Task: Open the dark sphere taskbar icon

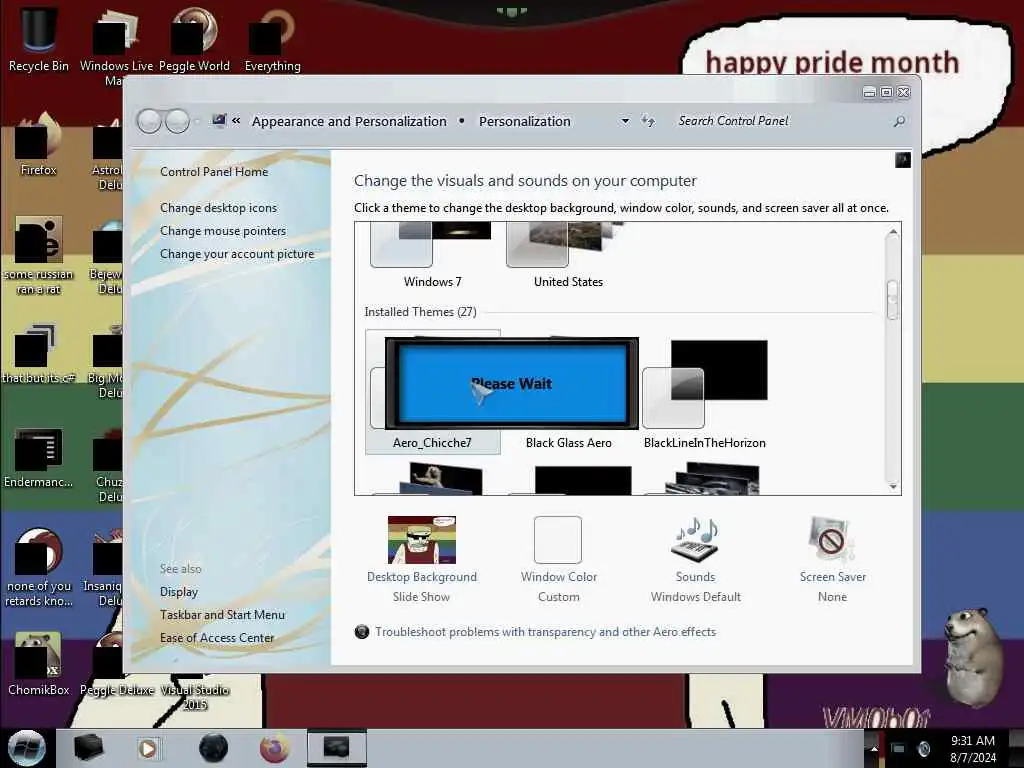Action: coord(213,748)
